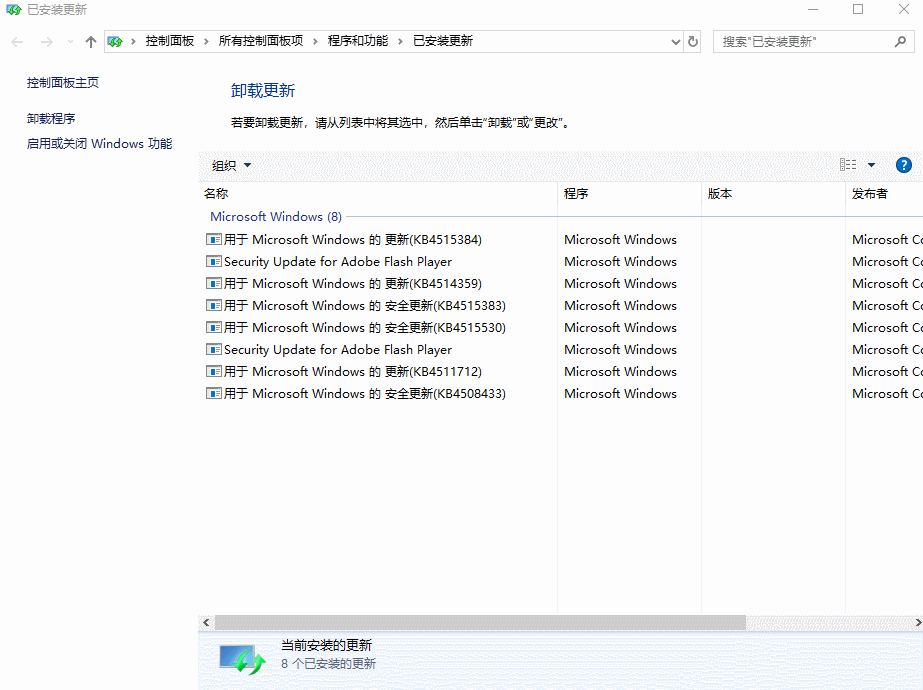Image resolution: width=923 pixels, height=690 pixels.
Task: Expand arrow after 控制面板 breadcrumb
Action: click(206, 41)
